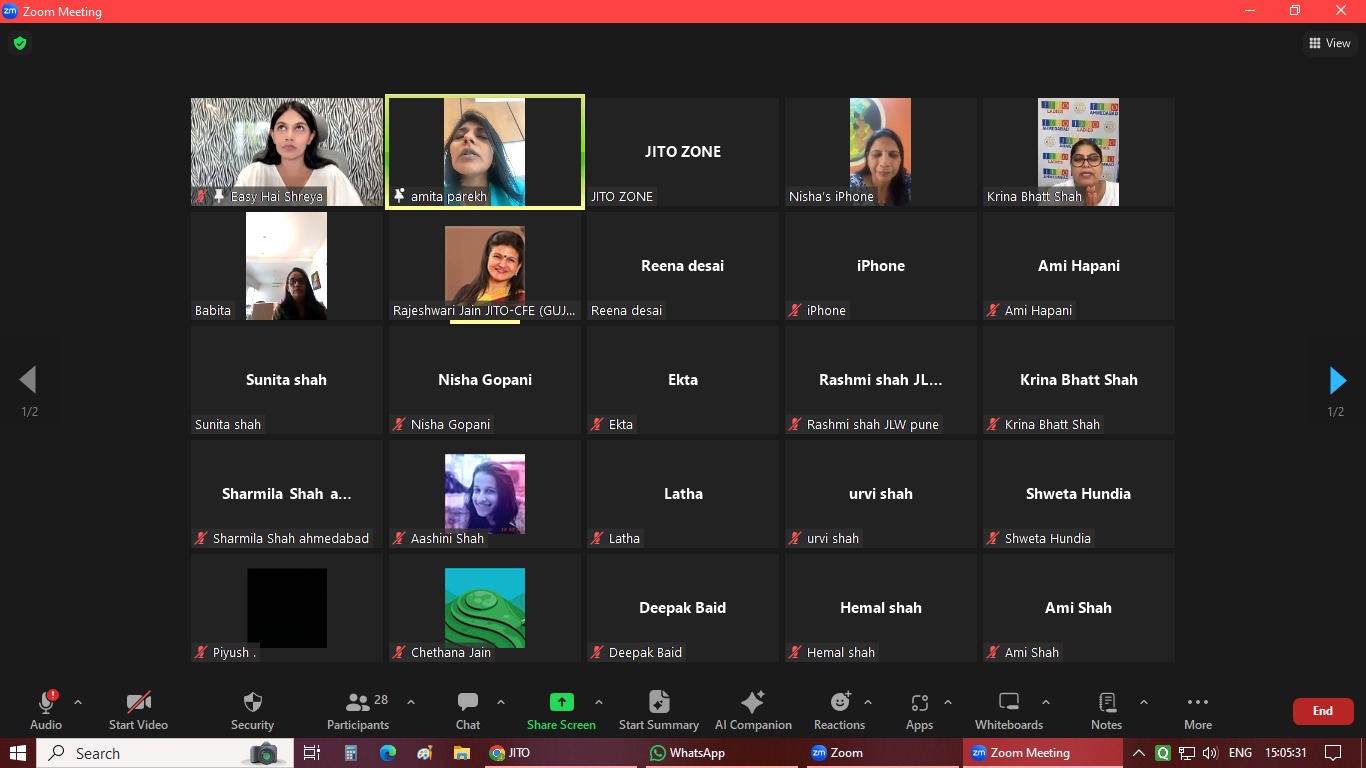Go to next gallery page with right arrow
Viewport: 1366px width, 768px height.
pyautogui.click(x=1337, y=380)
